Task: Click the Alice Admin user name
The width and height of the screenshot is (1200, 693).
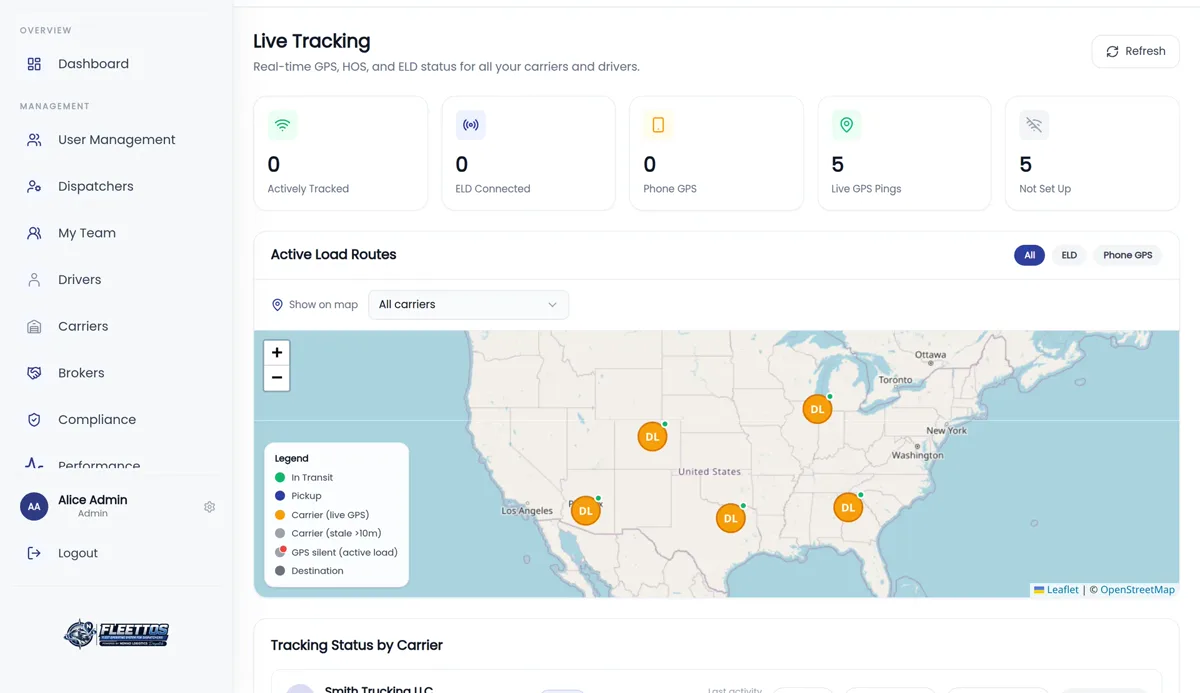Action: (92, 500)
